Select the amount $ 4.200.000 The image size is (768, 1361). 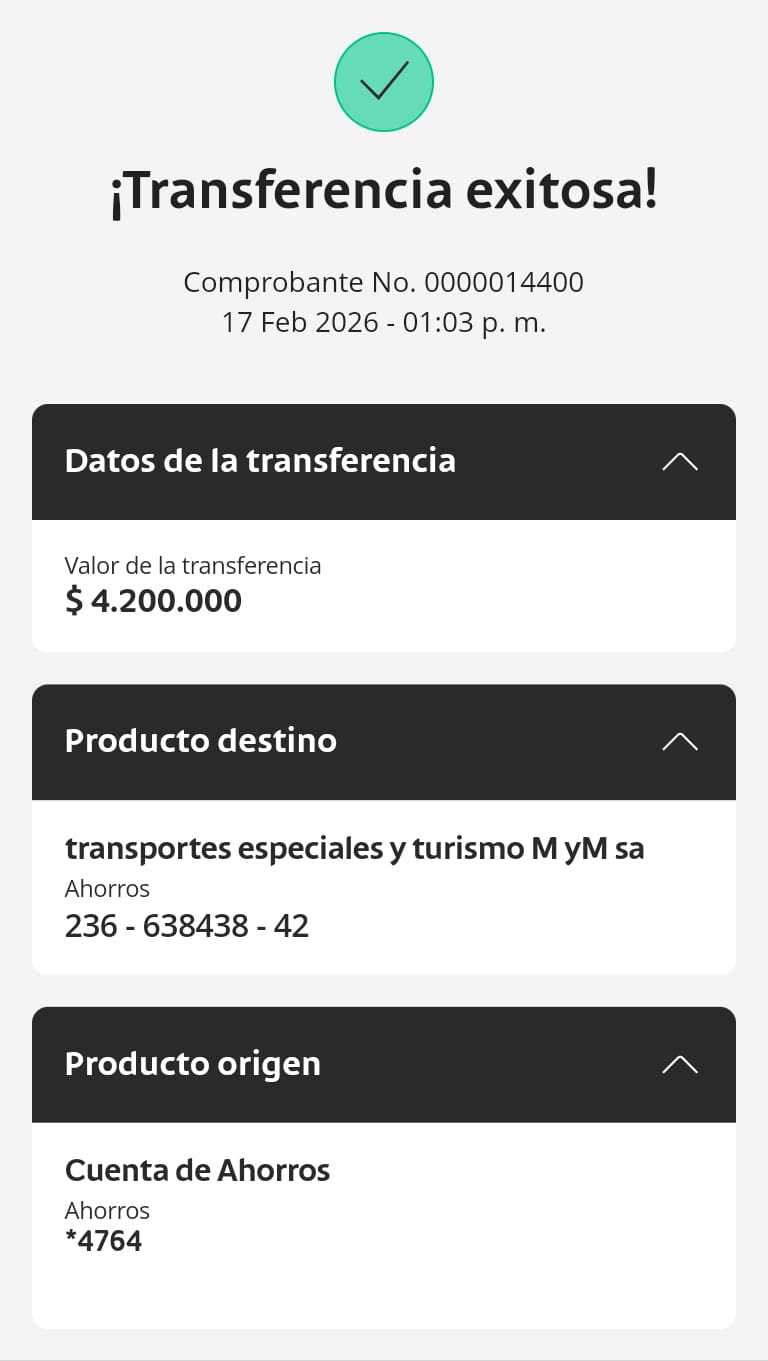[154, 601]
